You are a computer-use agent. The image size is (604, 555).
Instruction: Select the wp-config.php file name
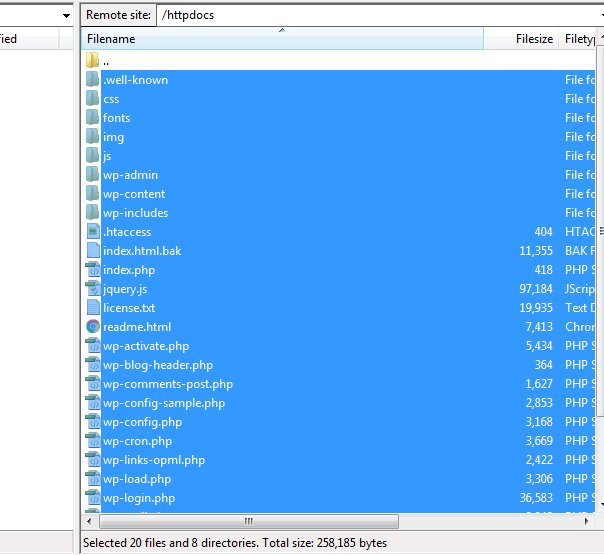tap(143, 422)
